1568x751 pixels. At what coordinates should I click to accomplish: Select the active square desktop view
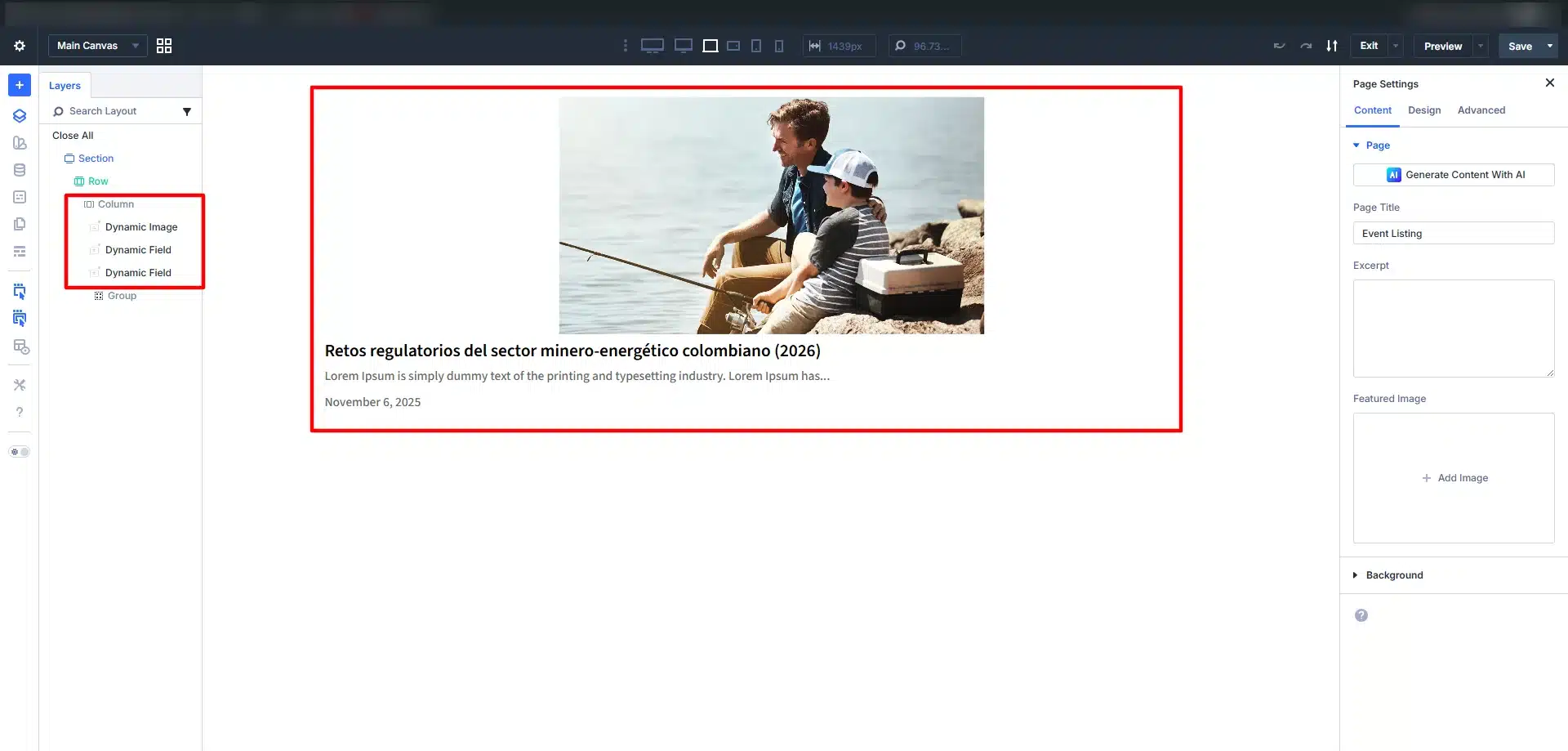(710, 46)
